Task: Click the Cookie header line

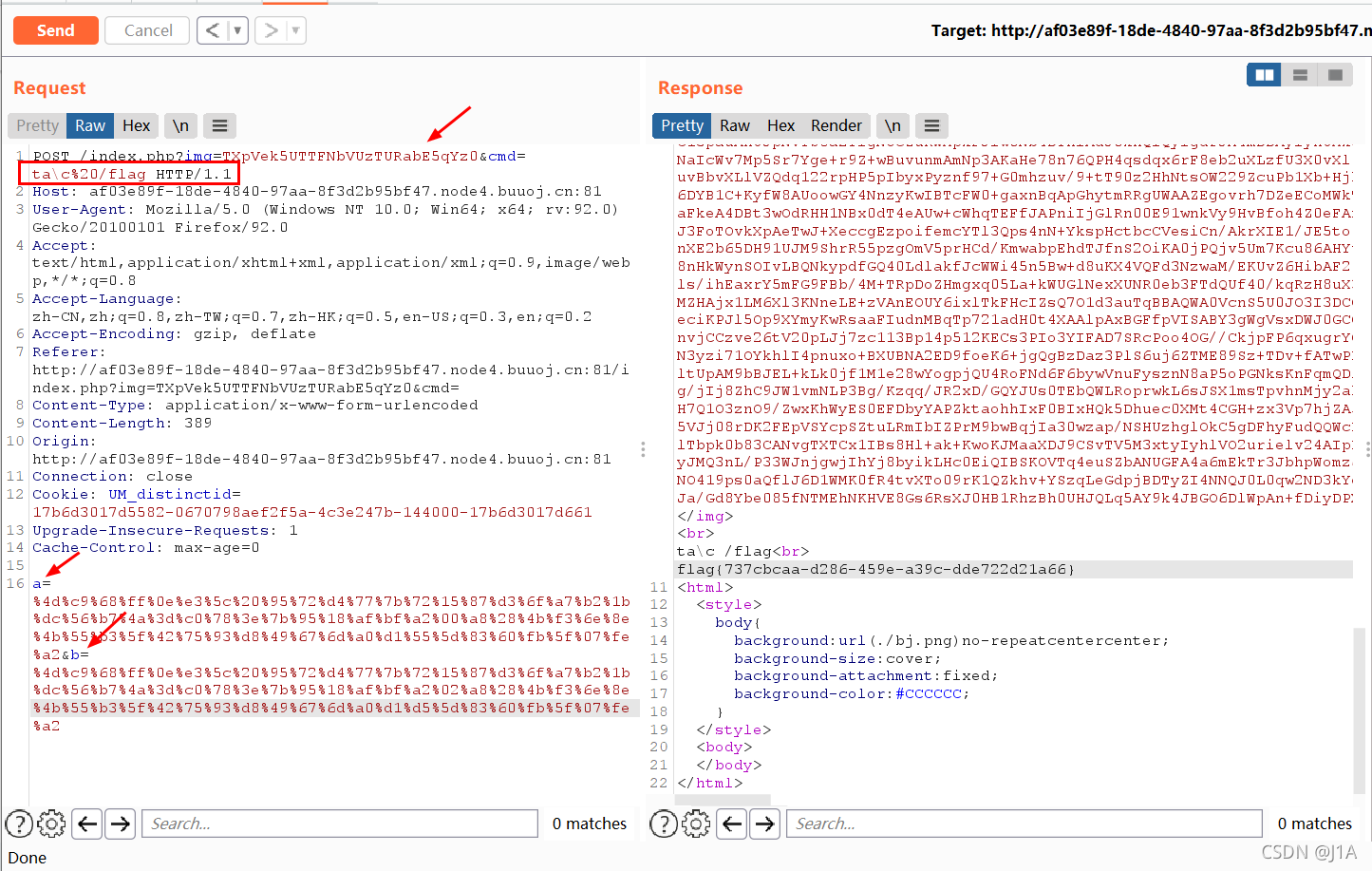Action: pos(312,502)
